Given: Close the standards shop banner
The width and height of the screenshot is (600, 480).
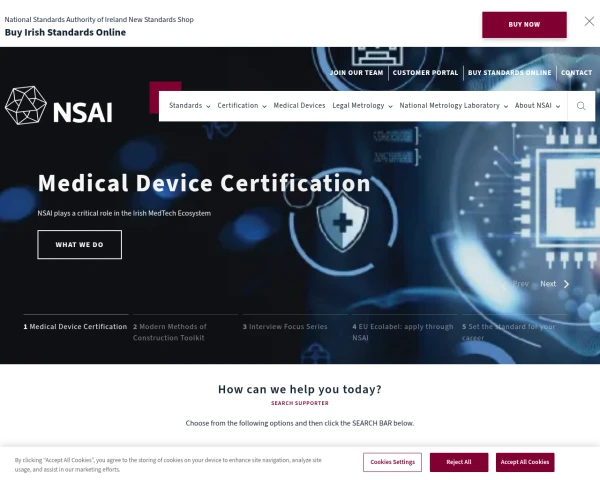Looking at the screenshot, I should coord(589,21).
